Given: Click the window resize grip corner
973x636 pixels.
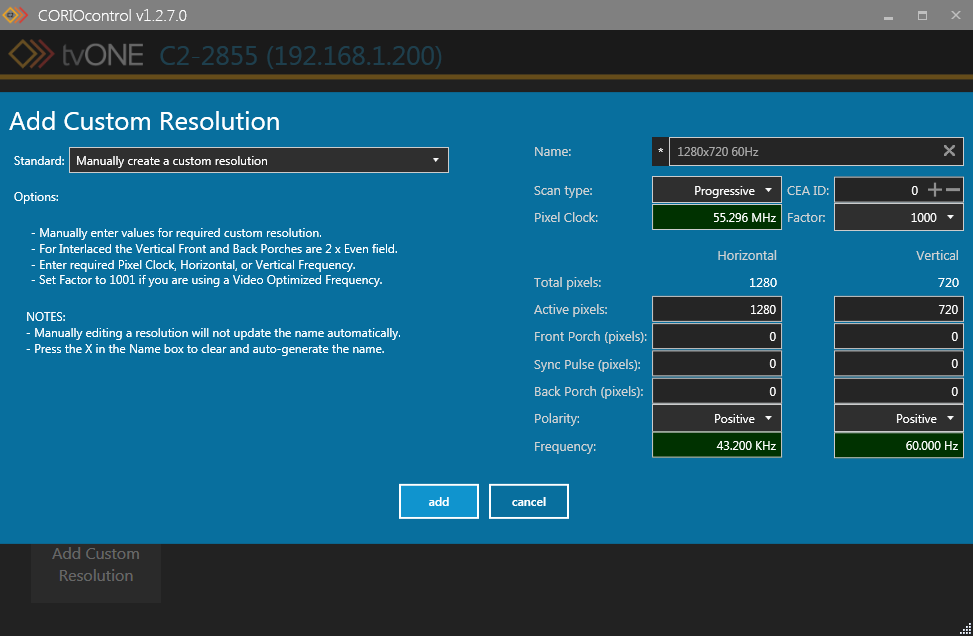Looking at the screenshot, I should [966, 629].
